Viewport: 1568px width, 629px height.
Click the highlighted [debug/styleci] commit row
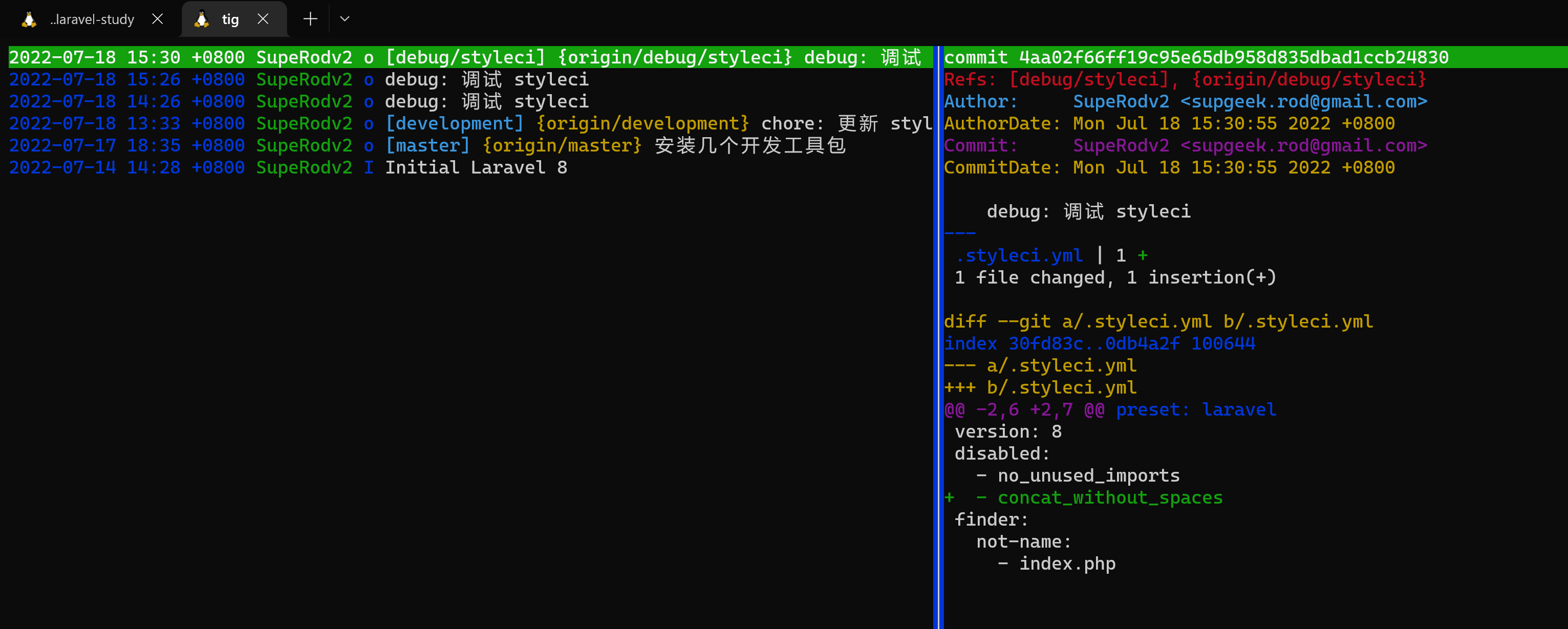point(465,57)
